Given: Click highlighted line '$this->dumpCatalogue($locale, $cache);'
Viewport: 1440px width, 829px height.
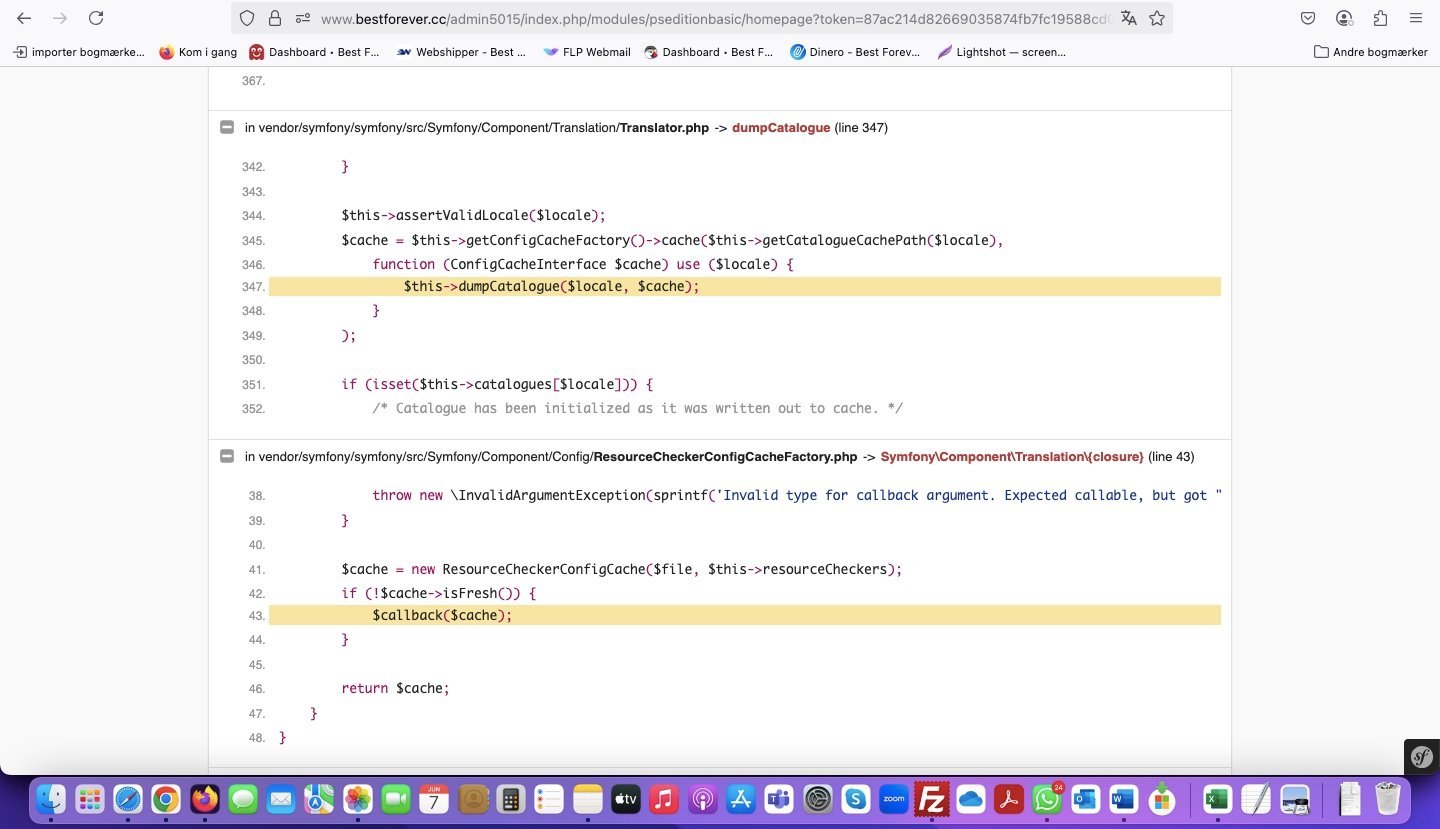Looking at the screenshot, I should [745, 287].
